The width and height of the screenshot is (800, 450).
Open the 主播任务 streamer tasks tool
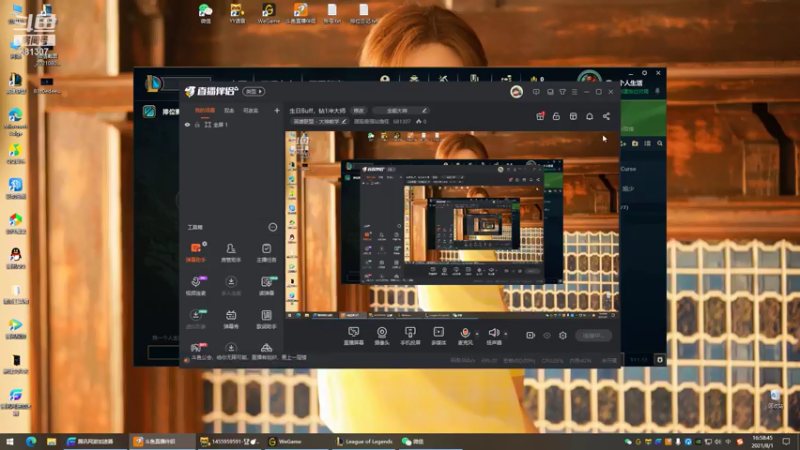tap(266, 253)
